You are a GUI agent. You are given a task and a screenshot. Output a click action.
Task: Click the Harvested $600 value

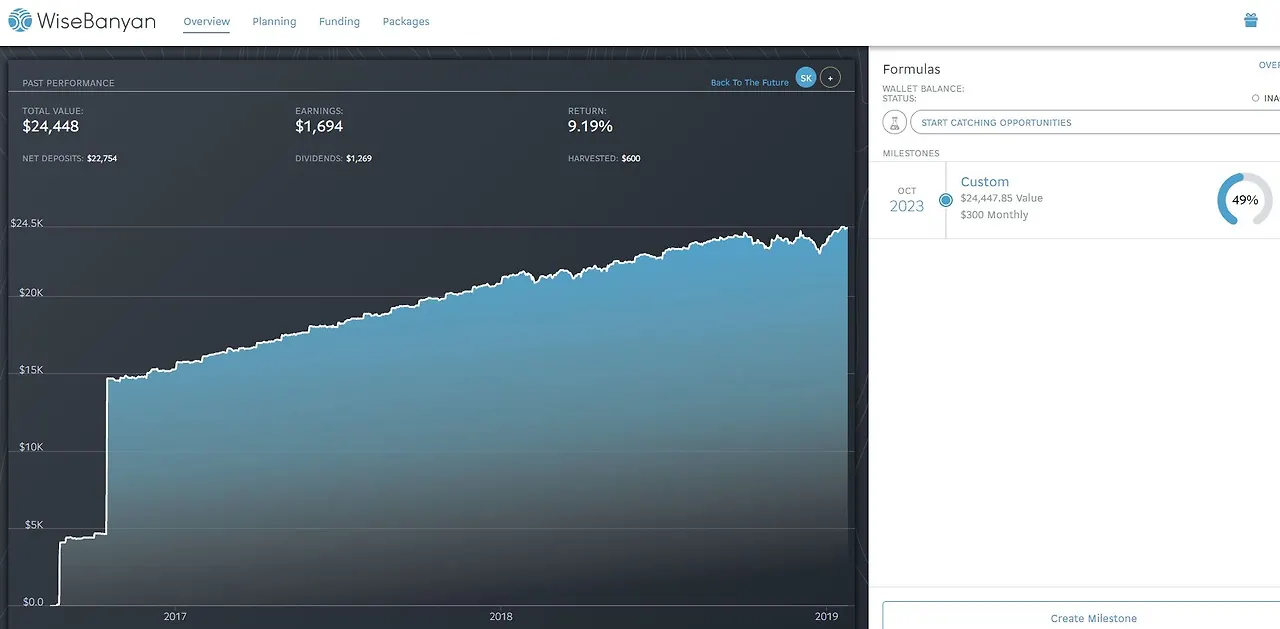[x=631, y=158]
